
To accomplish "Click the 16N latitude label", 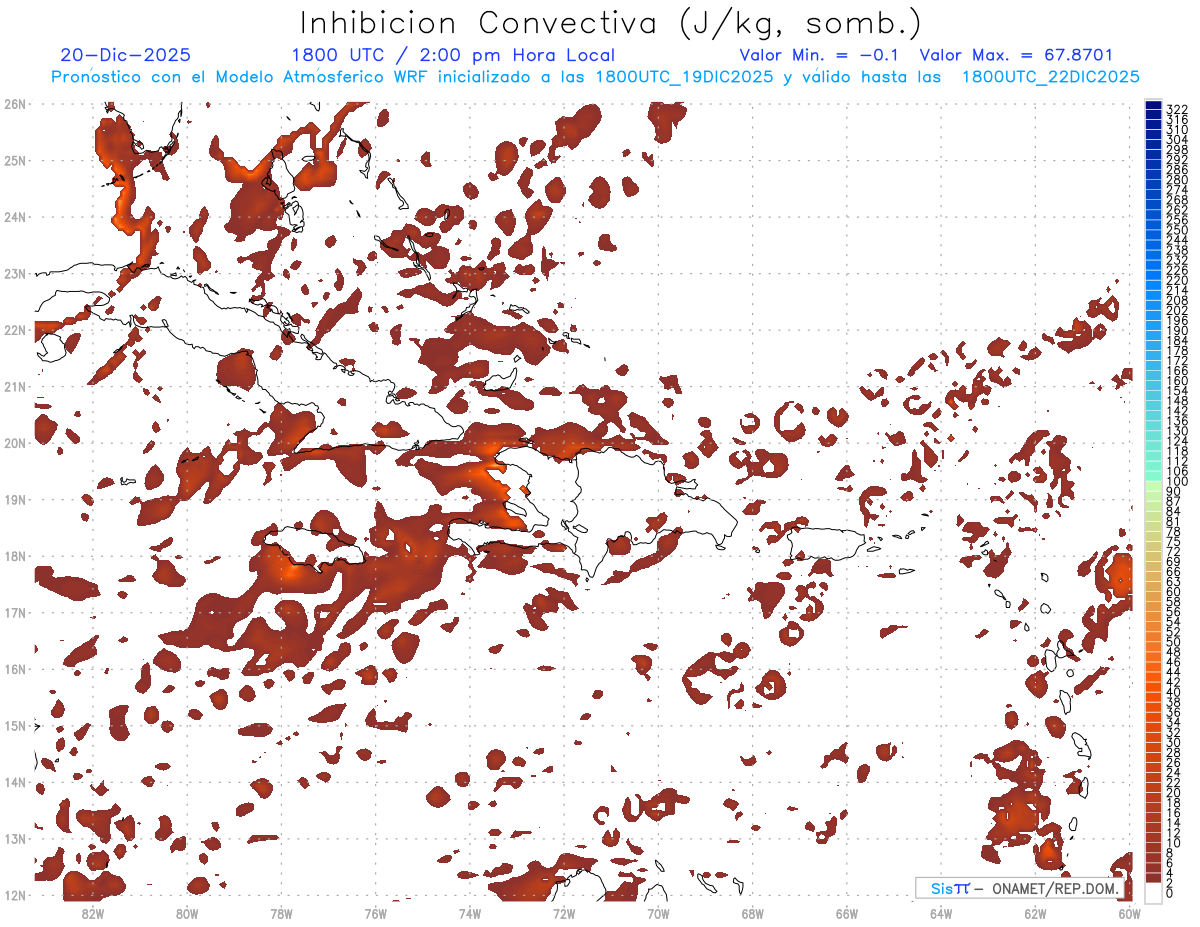I will [15, 669].
